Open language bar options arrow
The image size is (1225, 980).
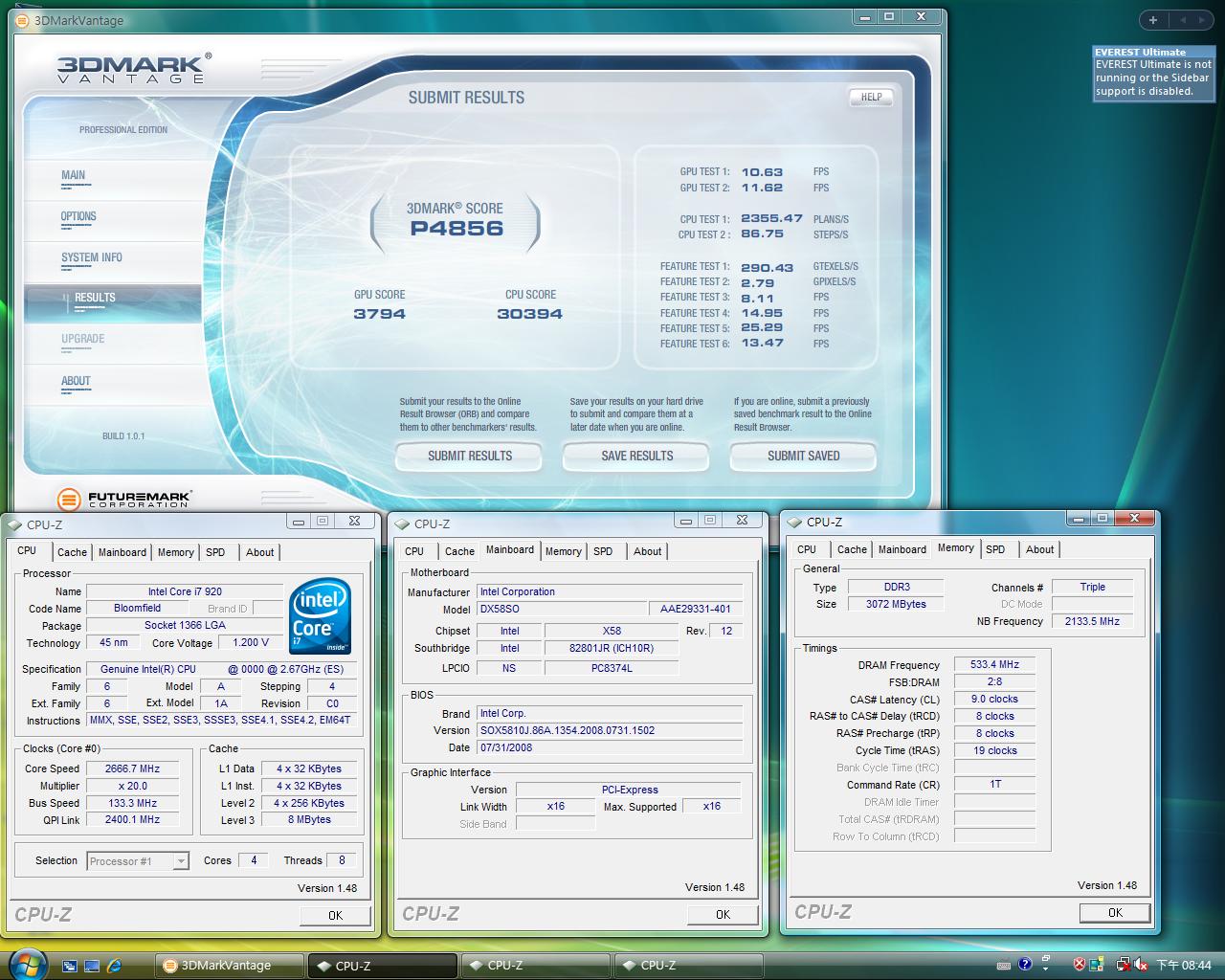pos(1046,969)
